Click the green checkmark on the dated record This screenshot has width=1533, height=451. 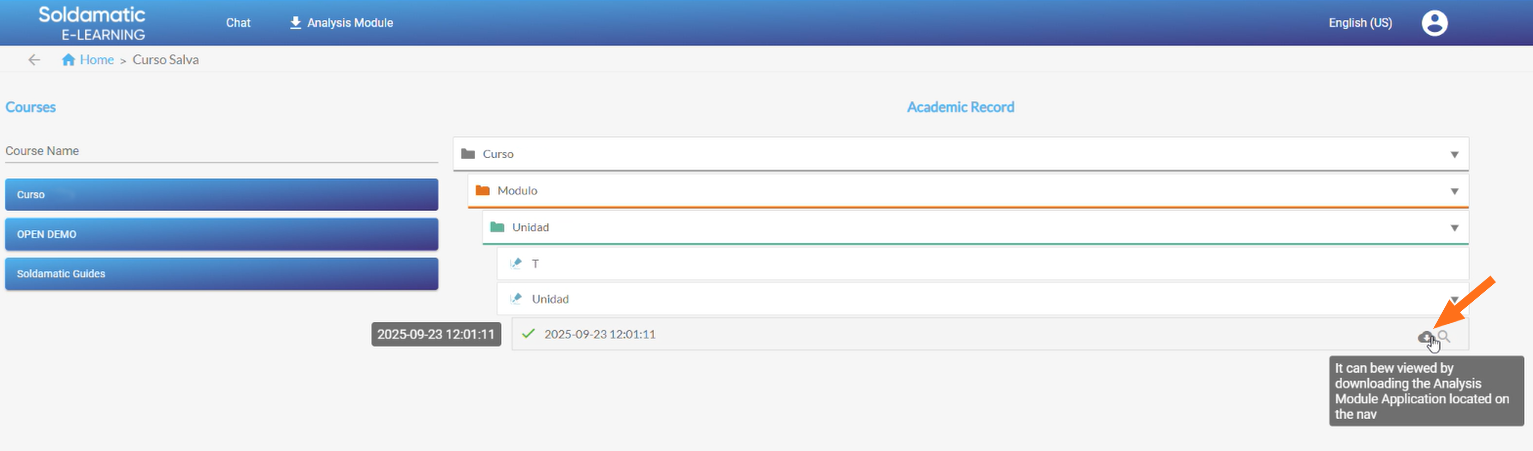pos(528,334)
